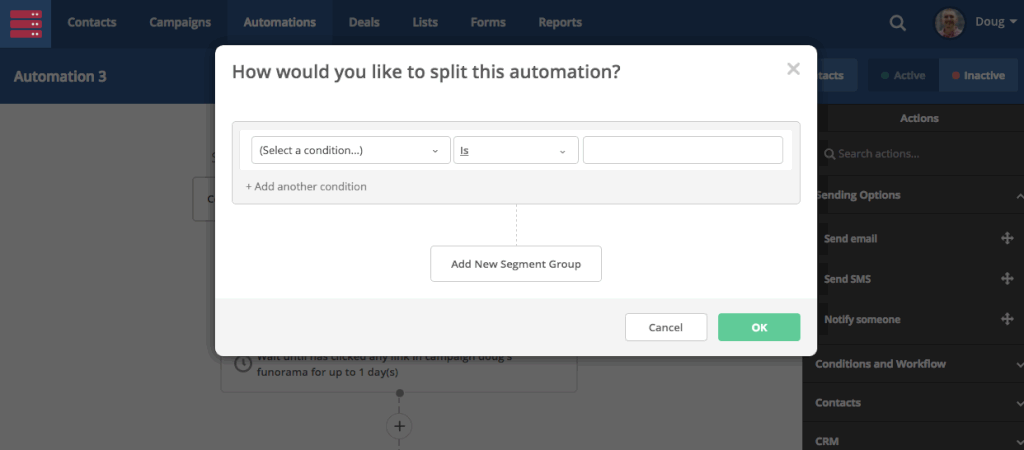Open the Select a condition dropdown
The width and height of the screenshot is (1024, 450).
(350, 150)
